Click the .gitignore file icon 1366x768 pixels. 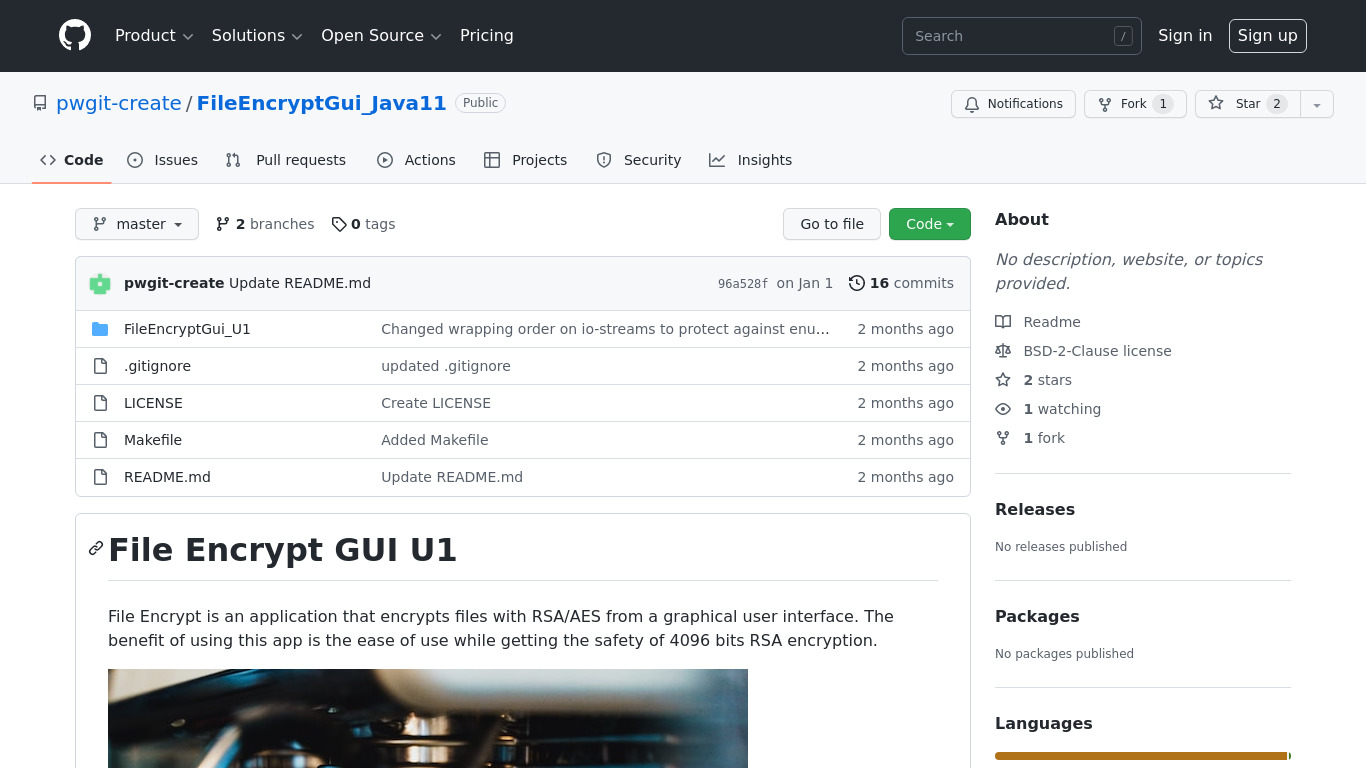click(100, 366)
